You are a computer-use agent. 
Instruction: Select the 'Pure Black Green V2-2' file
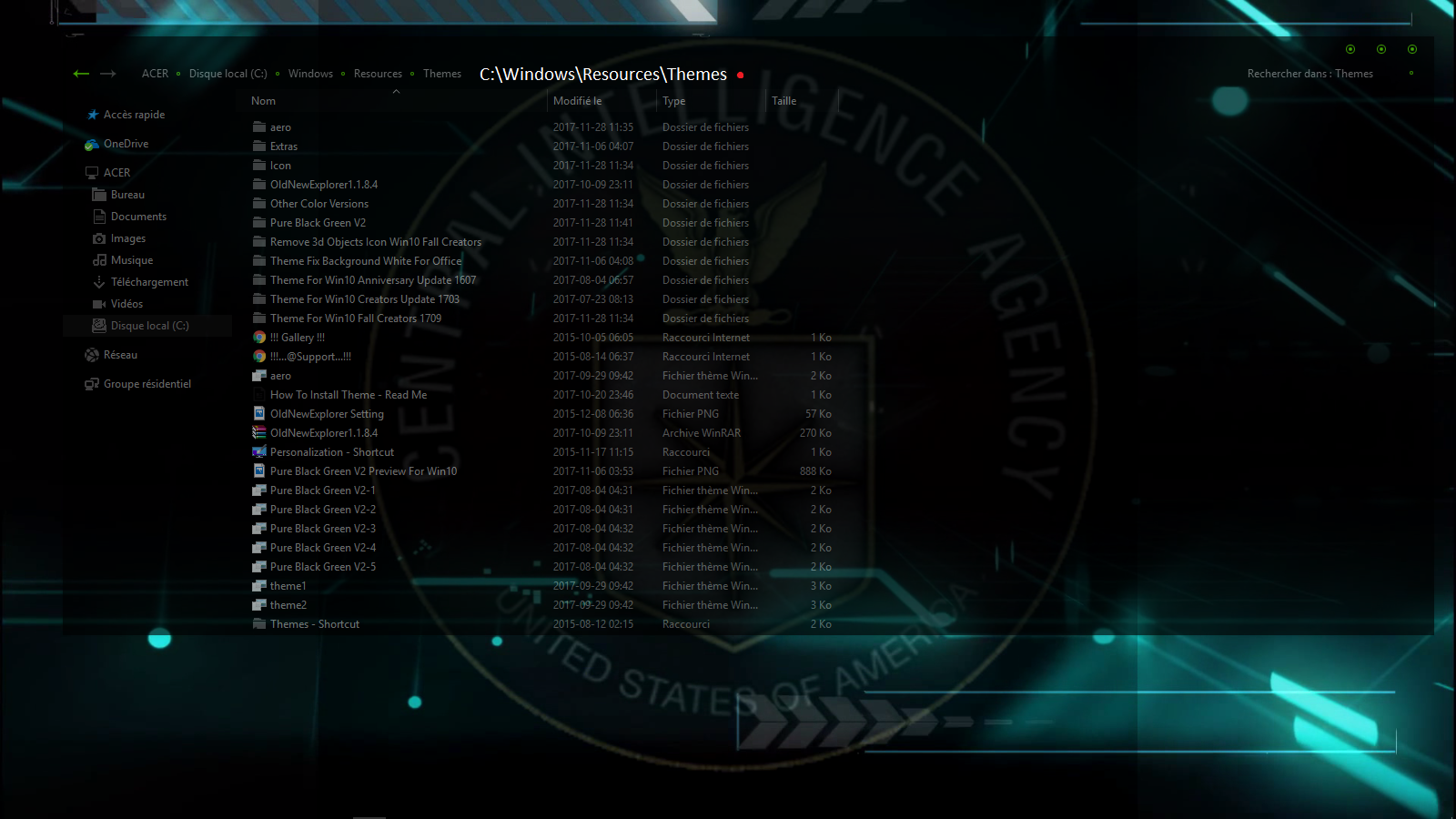click(323, 510)
